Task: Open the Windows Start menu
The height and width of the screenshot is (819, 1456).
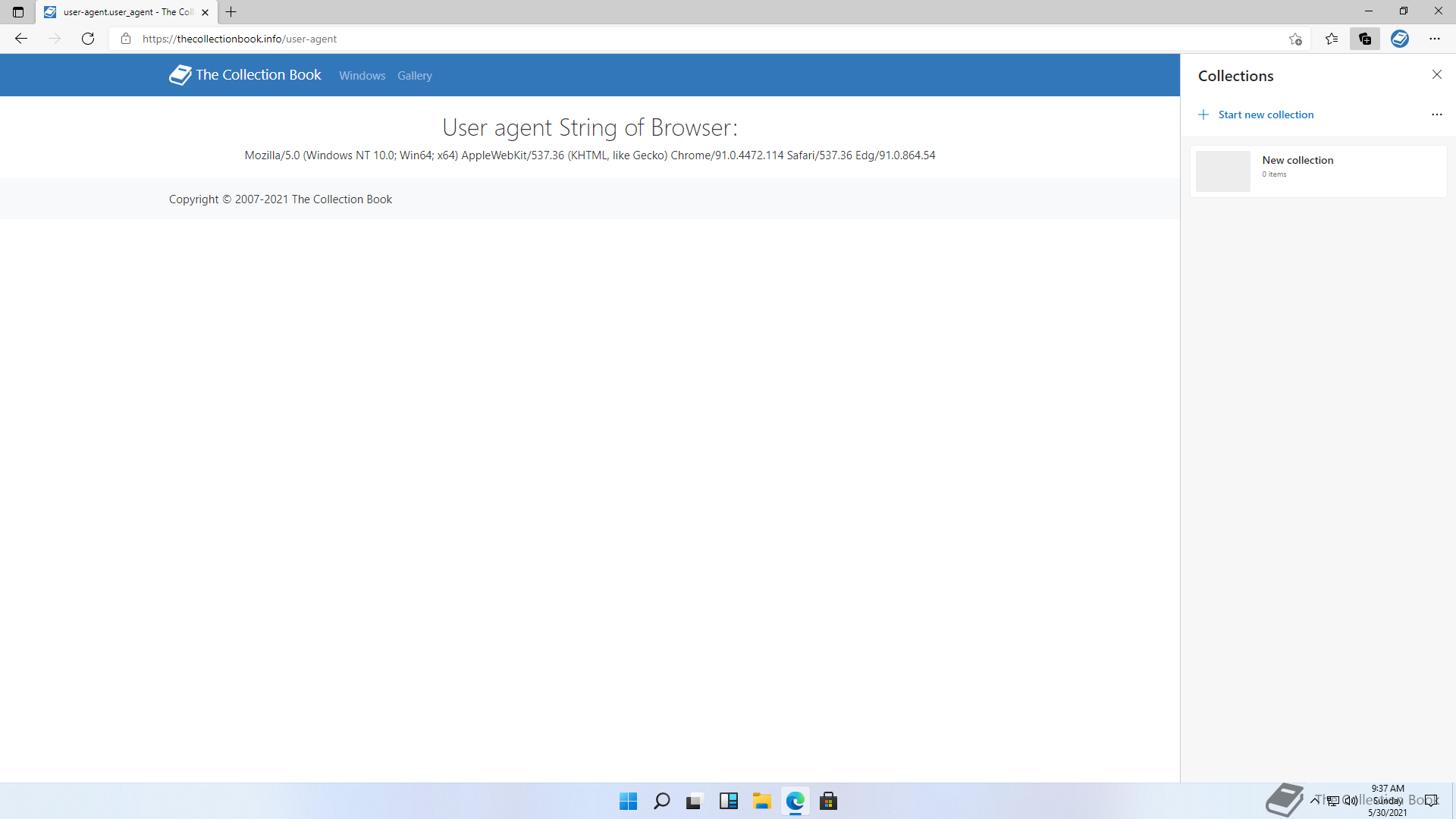Action: [628, 801]
